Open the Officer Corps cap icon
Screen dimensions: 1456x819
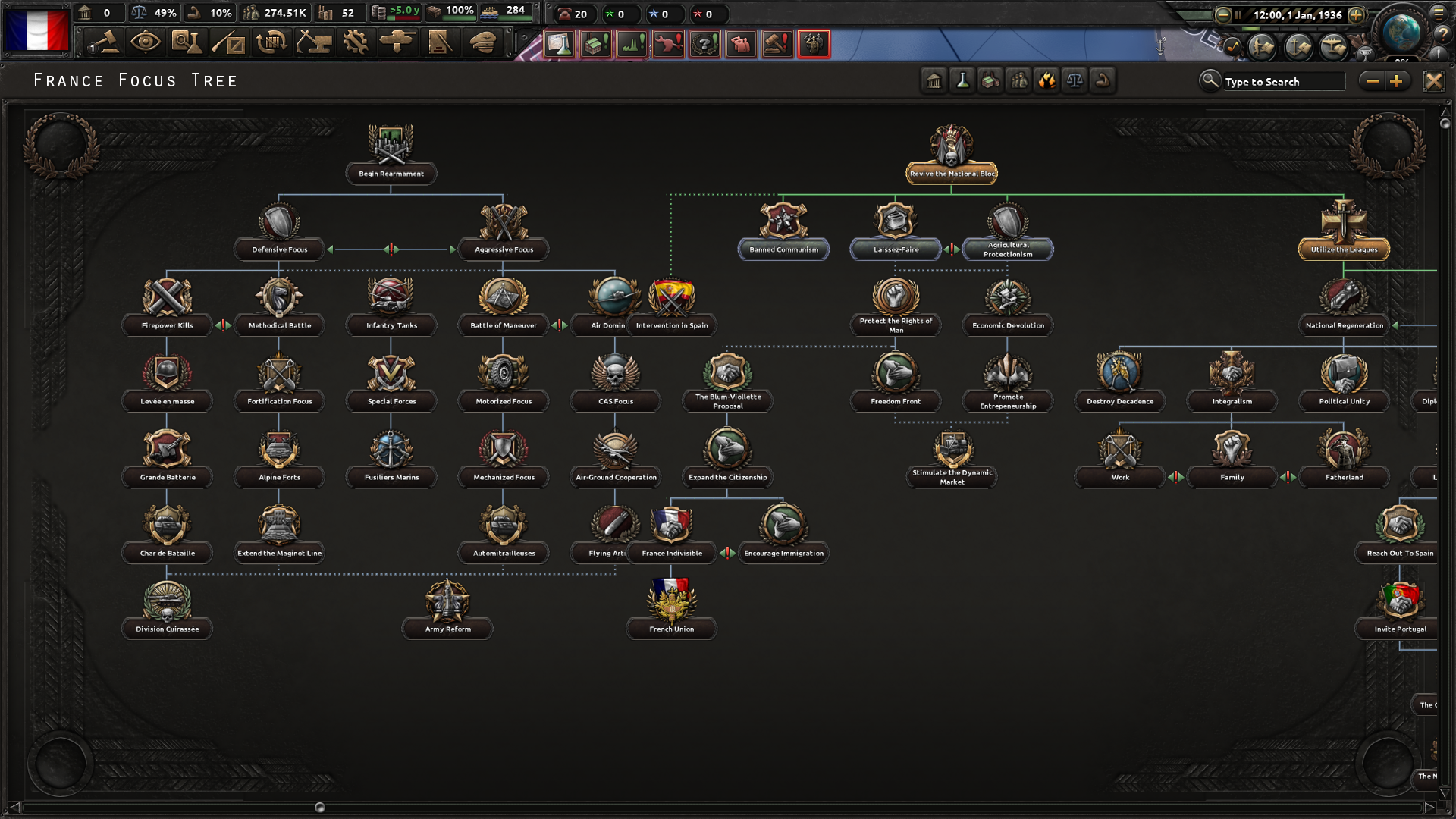point(482,43)
